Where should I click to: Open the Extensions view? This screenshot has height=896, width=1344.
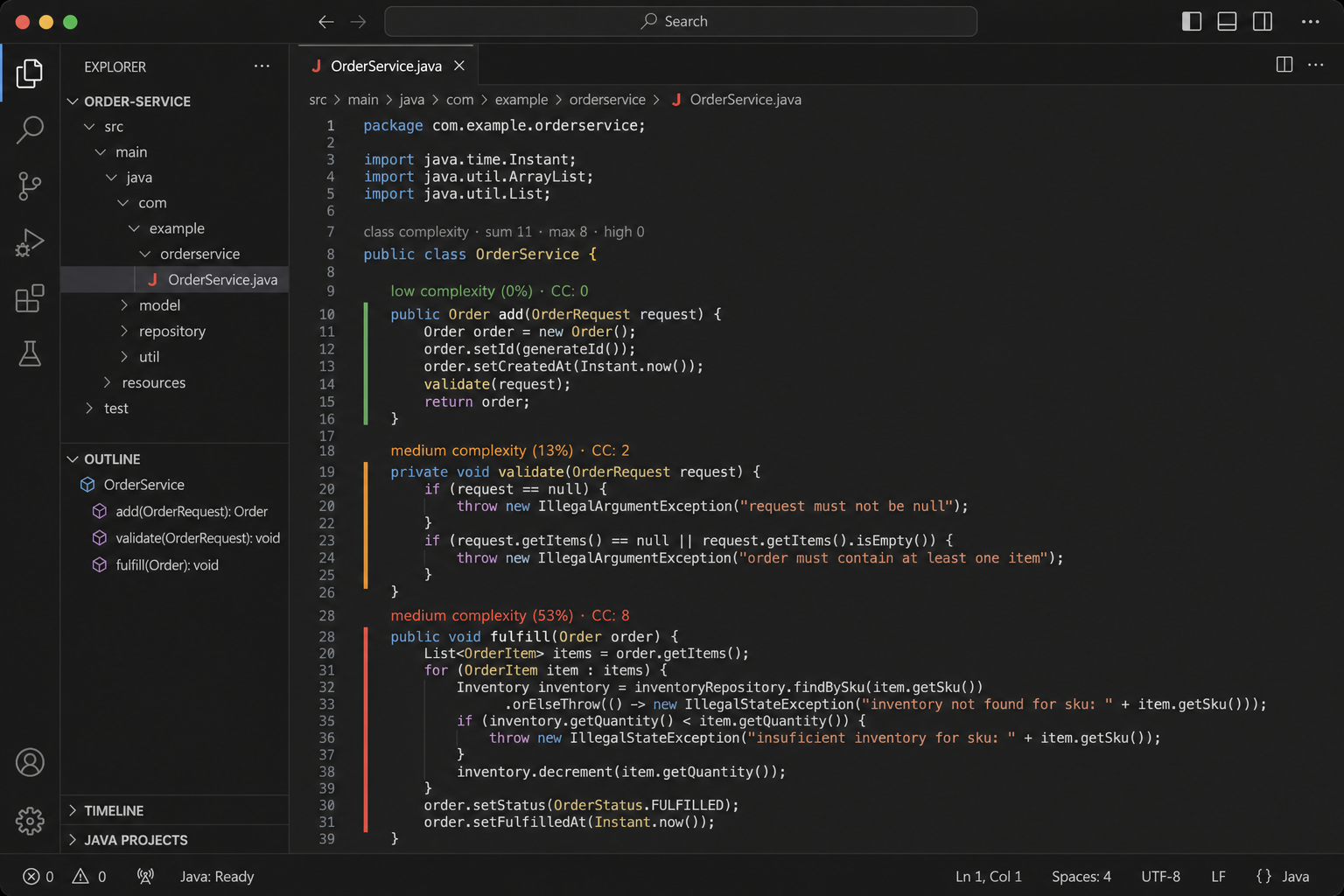[30, 298]
